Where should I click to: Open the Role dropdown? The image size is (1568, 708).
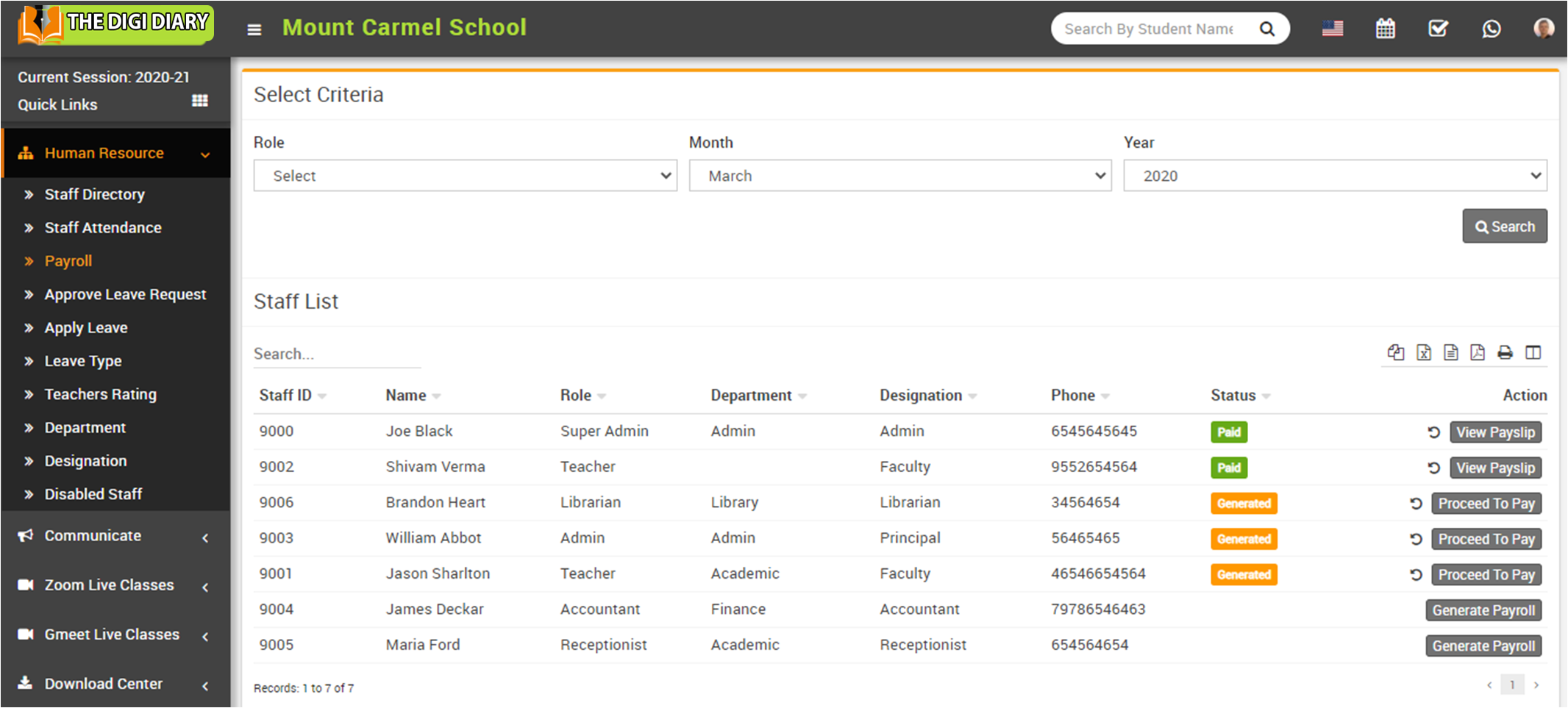[465, 176]
